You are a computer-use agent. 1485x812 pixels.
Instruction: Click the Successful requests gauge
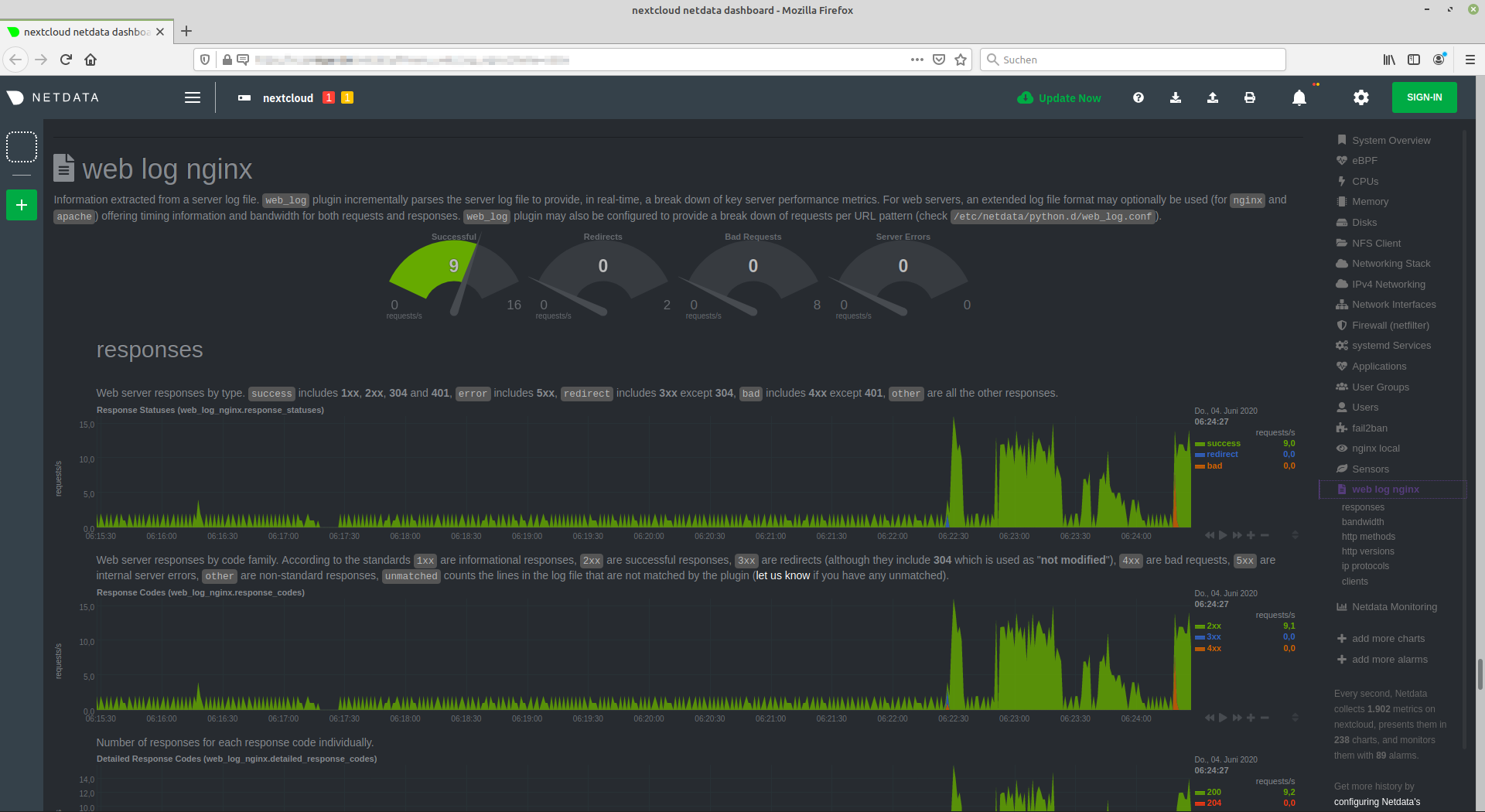click(454, 276)
